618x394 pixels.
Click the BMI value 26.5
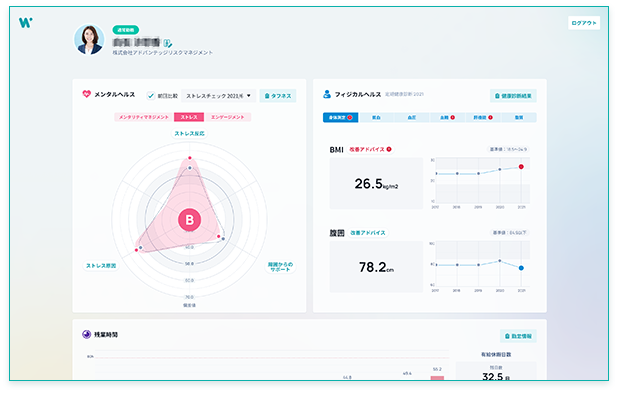376,184
